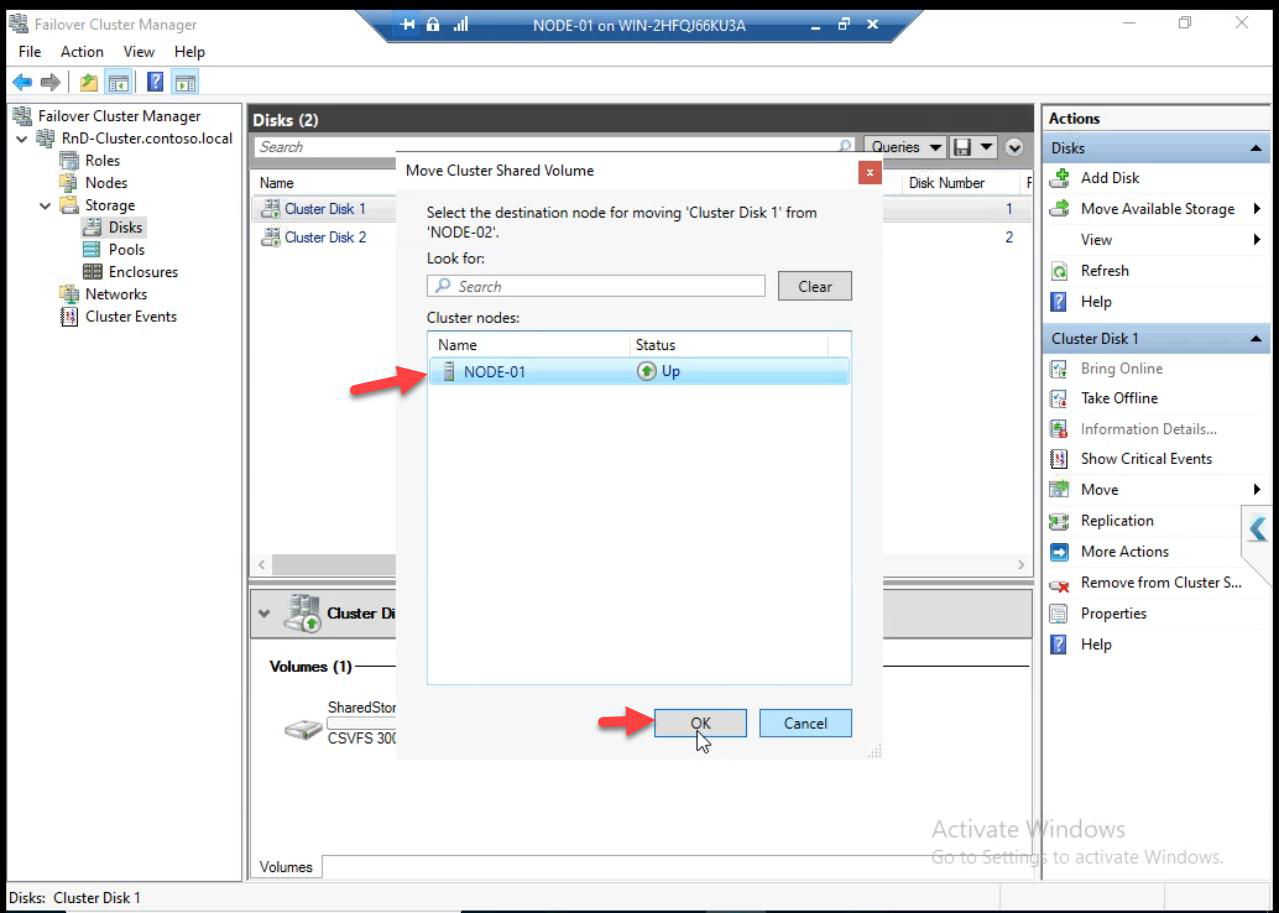Expand the View submenu arrow in Actions
This screenshot has width=1279, height=913.
click(1257, 240)
